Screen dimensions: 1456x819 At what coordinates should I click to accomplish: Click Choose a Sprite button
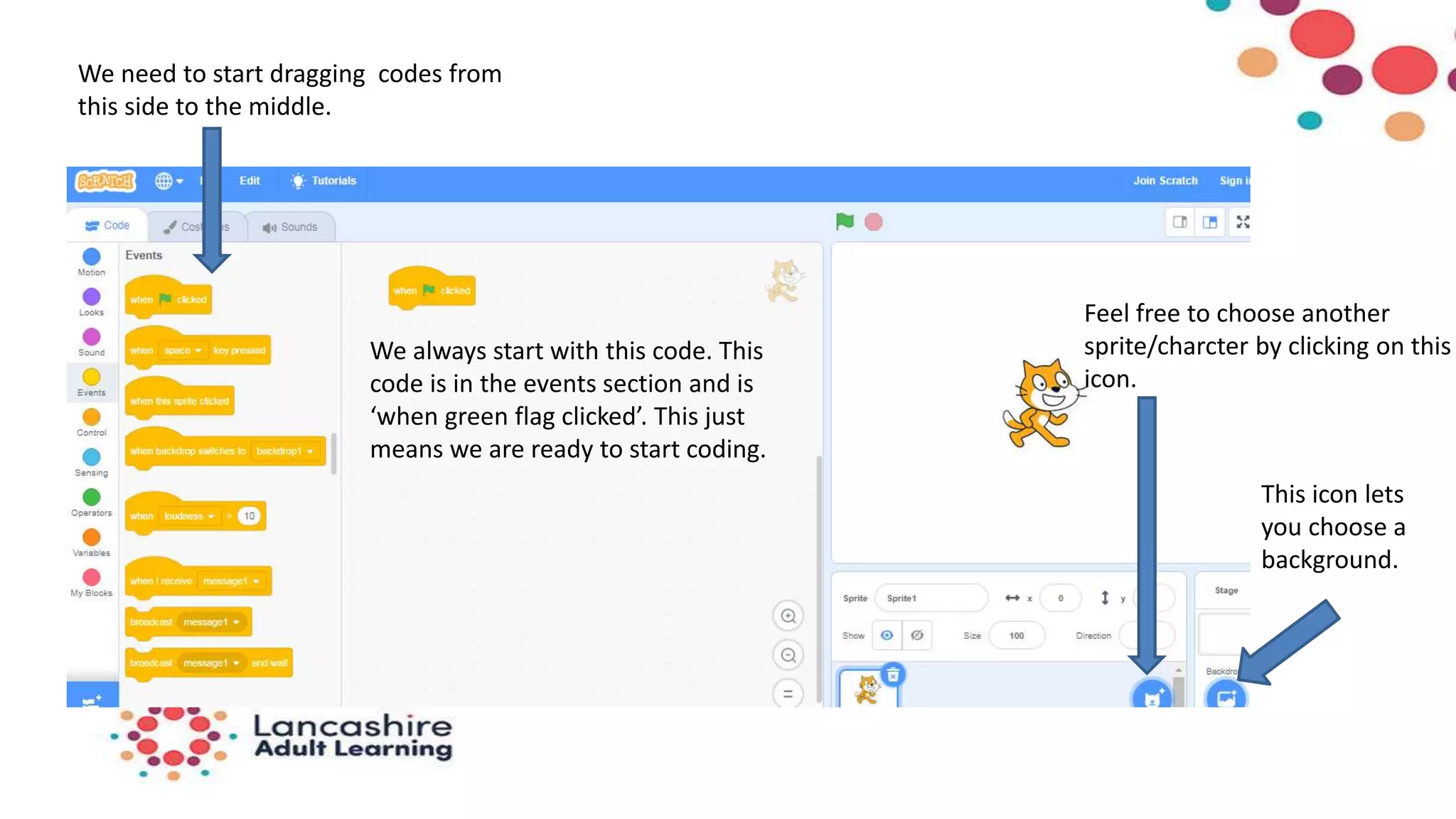click(x=1152, y=696)
